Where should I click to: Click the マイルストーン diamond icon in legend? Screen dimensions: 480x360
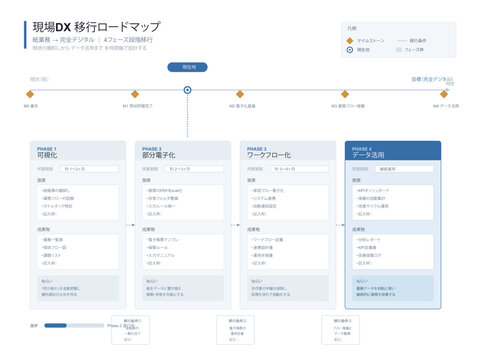pos(350,41)
